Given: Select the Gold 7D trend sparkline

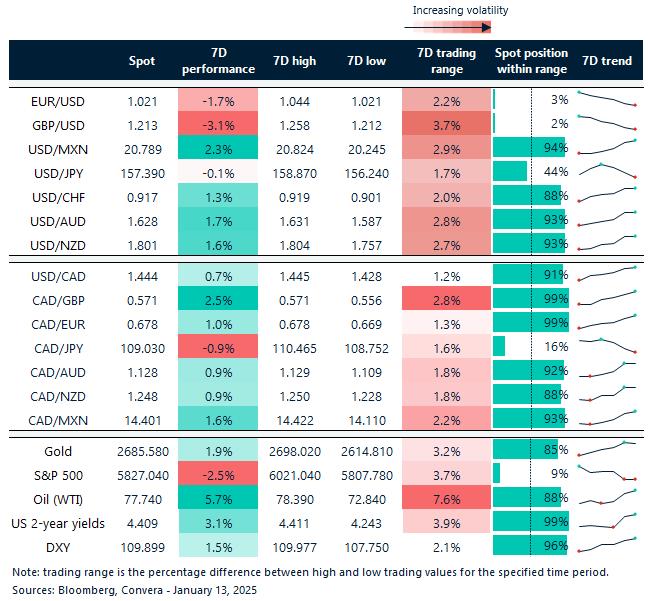Looking at the screenshot, I should pyautogui.click(x=608, y=448).
